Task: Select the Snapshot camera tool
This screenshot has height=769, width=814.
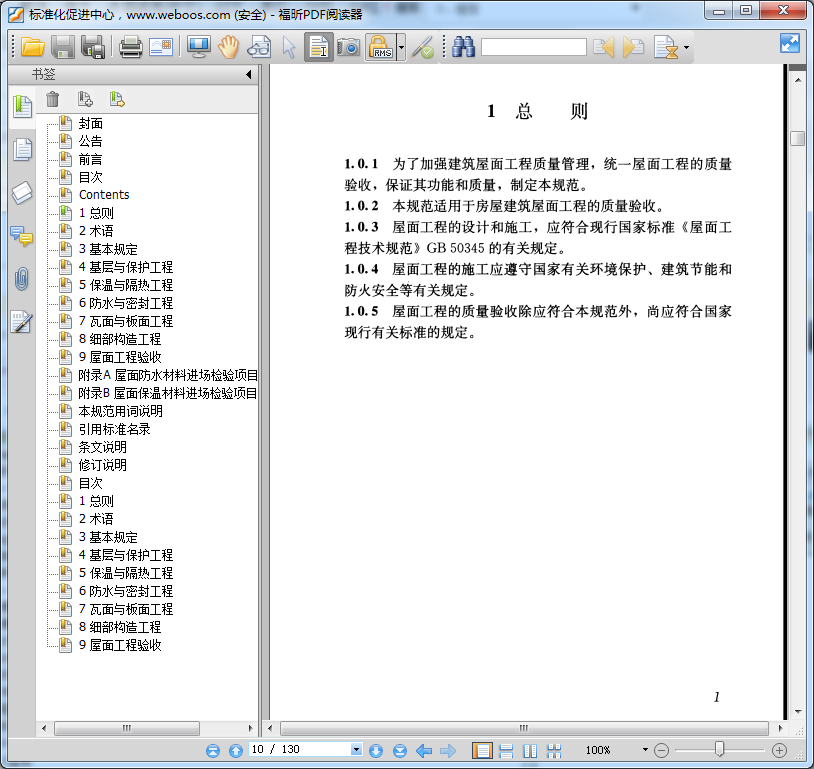Action: (x=348, y=47)
